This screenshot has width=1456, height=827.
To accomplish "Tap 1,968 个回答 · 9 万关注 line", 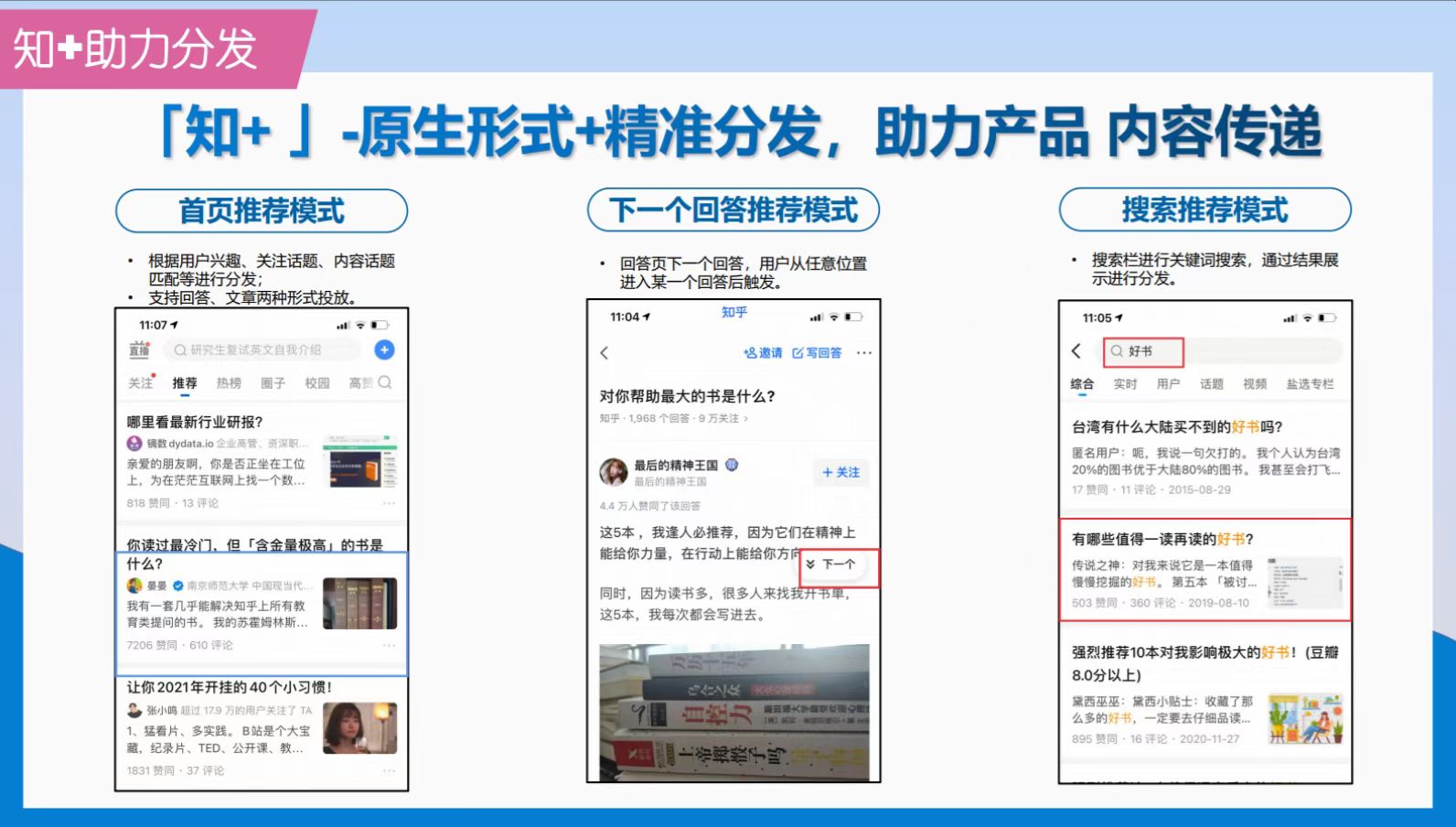I will click(x=673, y=418).
